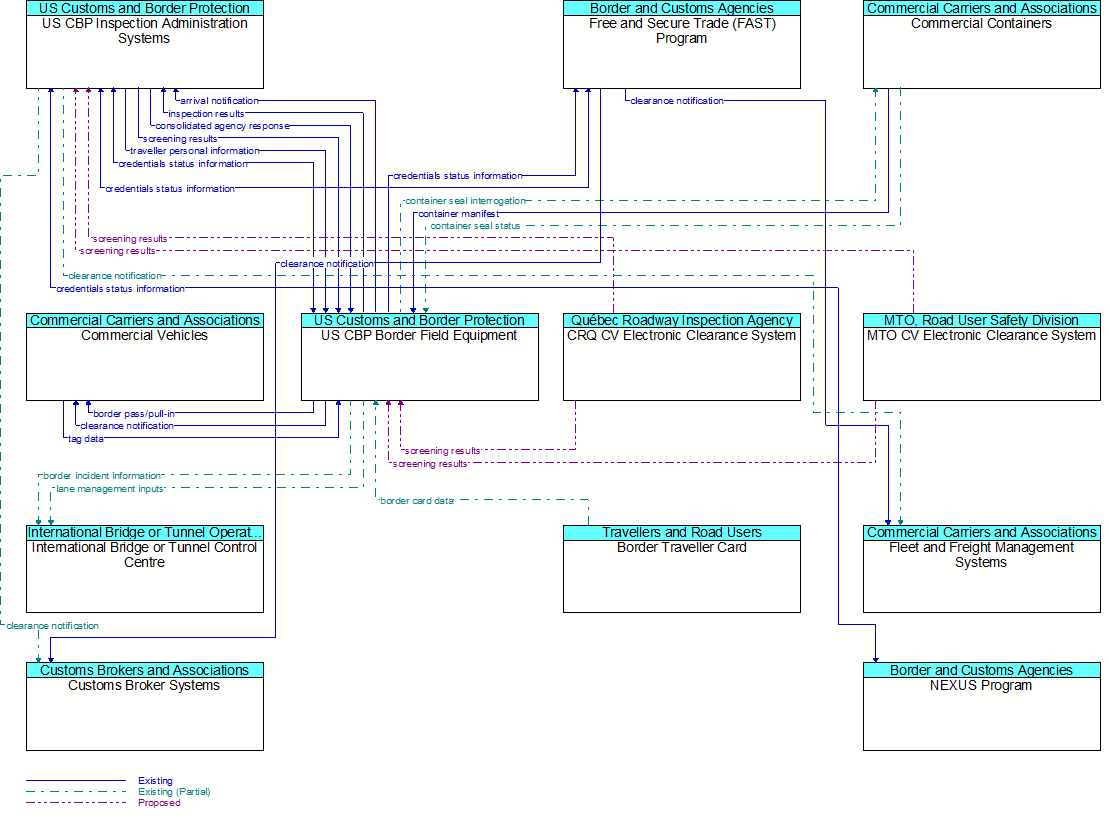This screenshot has width=1110, height=820.
Task: Click the 'container manifest' flow label
Action: pyautogui.click(x=458, y=214)
